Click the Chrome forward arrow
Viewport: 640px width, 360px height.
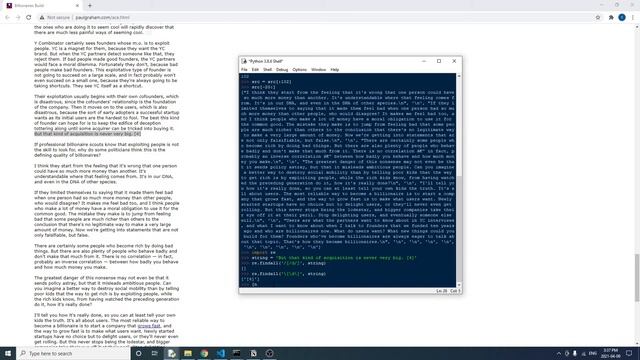[x=18, y=18]
